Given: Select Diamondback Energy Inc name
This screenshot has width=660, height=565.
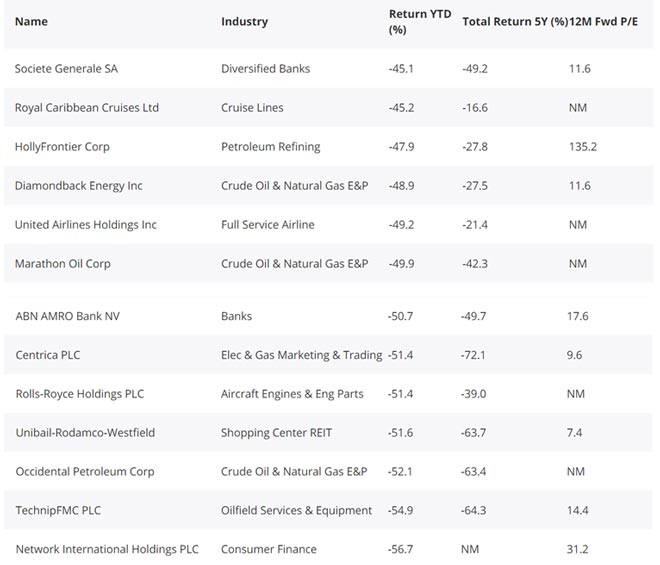Looking at the screenshot, I should pyautogui.click(x=79, y=186).
